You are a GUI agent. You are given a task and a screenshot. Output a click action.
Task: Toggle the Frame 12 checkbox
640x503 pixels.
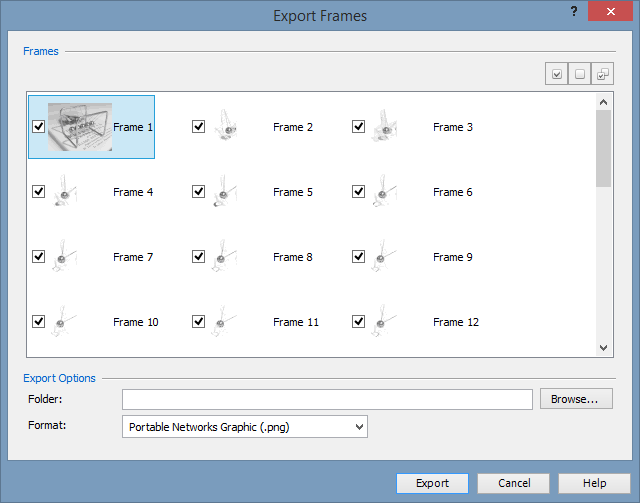tap(358, 322)
